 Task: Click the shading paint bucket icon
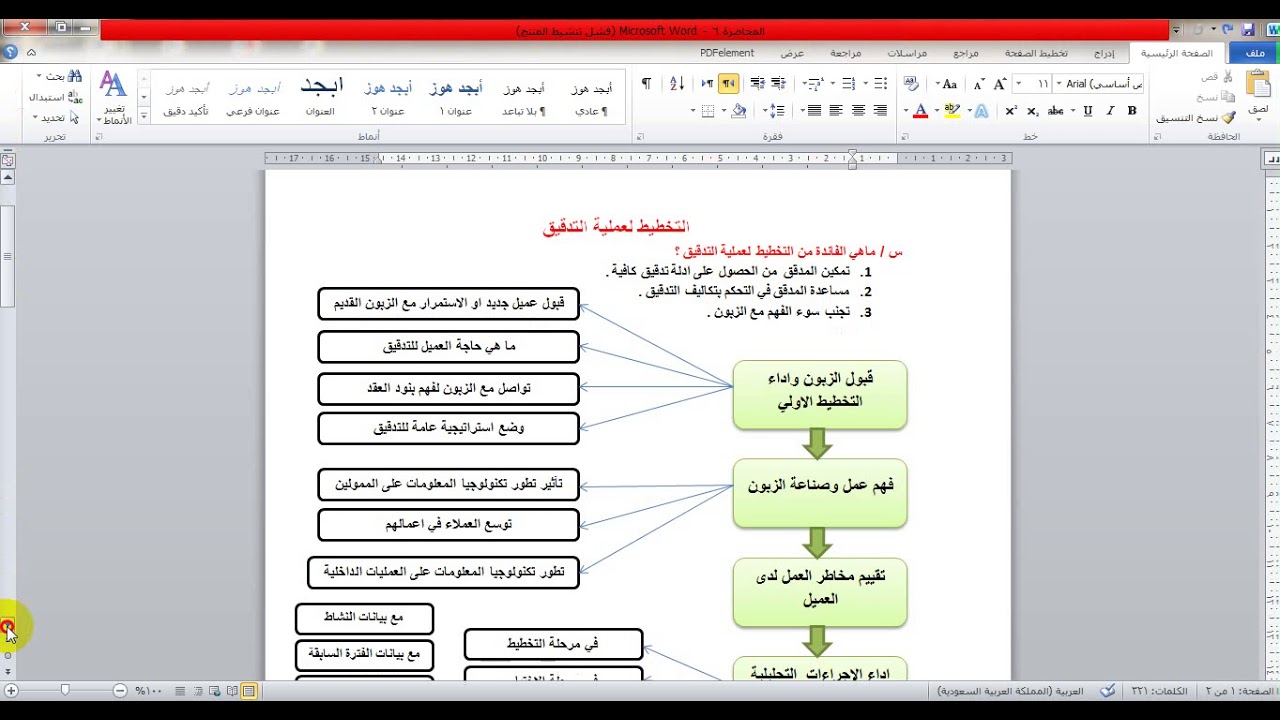738,111
